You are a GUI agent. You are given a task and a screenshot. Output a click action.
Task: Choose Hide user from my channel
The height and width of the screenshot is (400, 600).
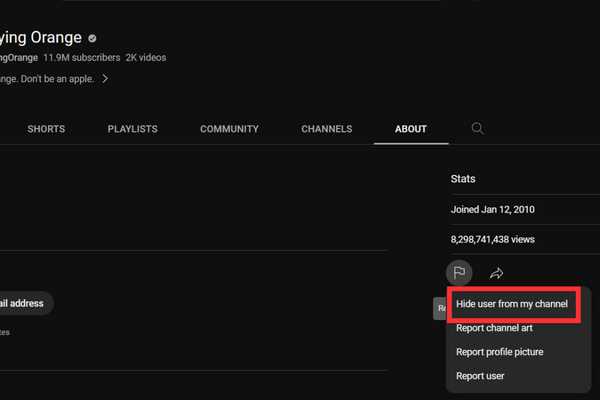[512, 304]
